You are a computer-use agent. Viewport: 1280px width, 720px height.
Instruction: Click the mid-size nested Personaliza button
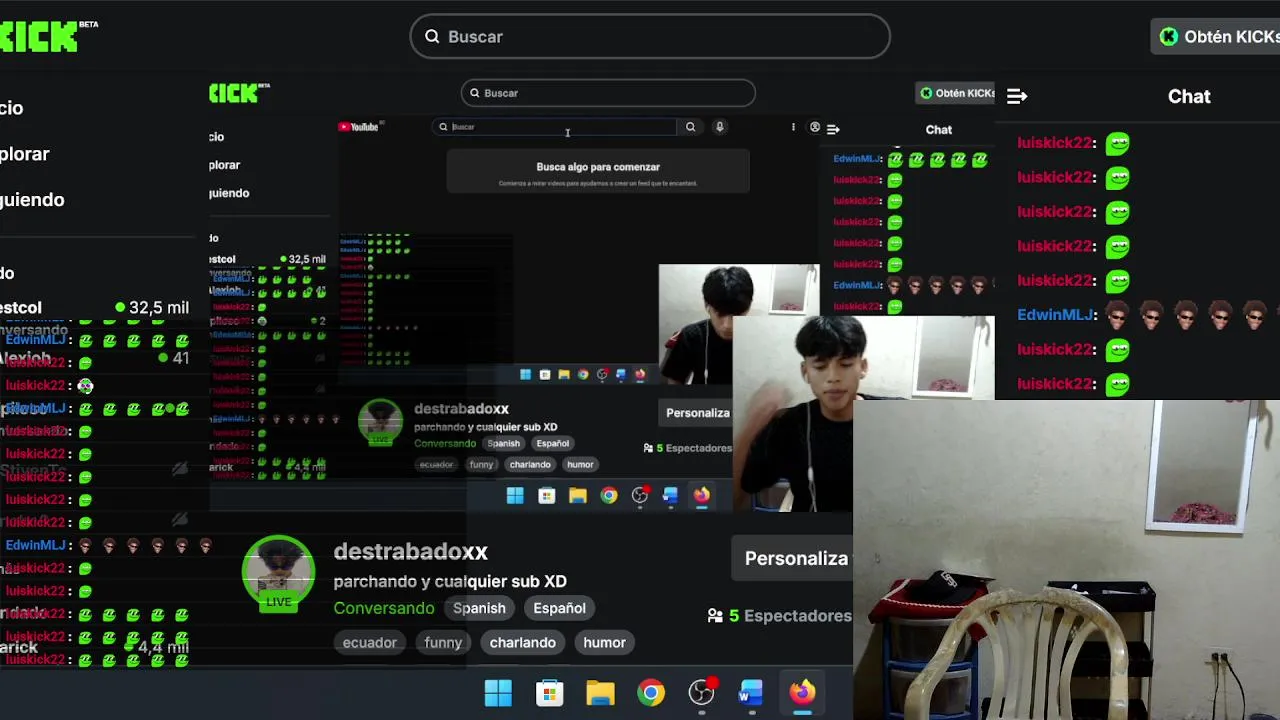[x=696, y=413]
